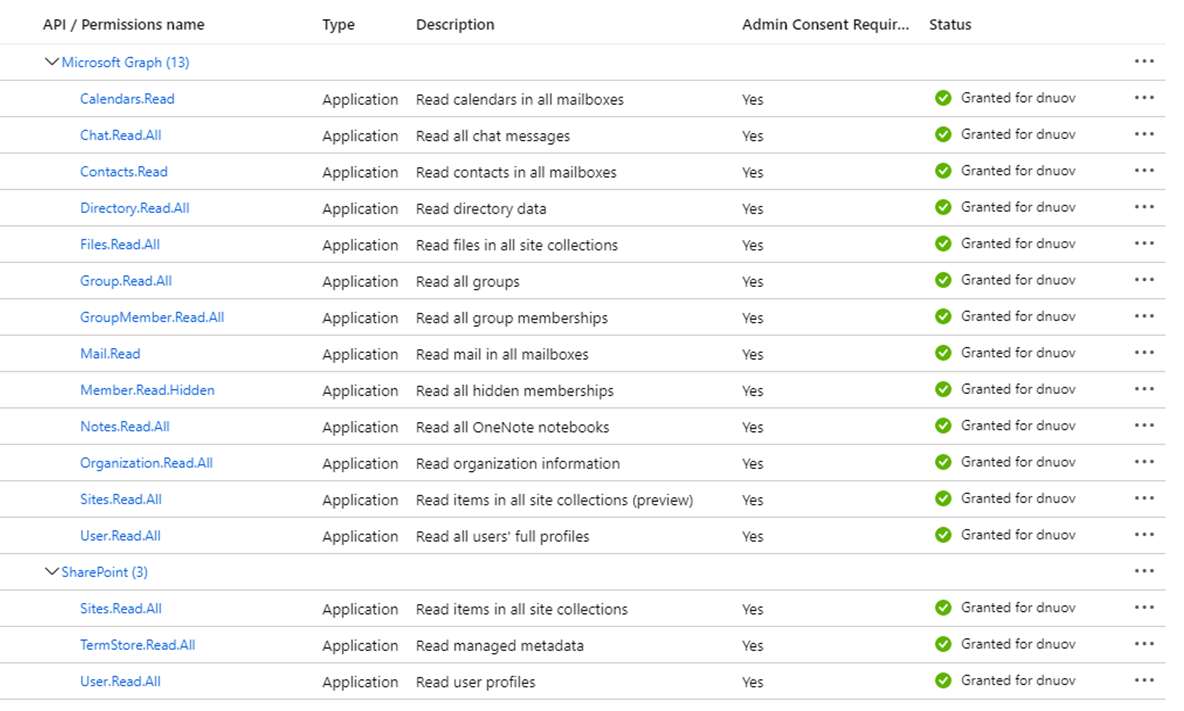Viewport: 1184px width, 711px height.
Task: Open the TermStore.Read.All permission
Action: click(137, 645)
